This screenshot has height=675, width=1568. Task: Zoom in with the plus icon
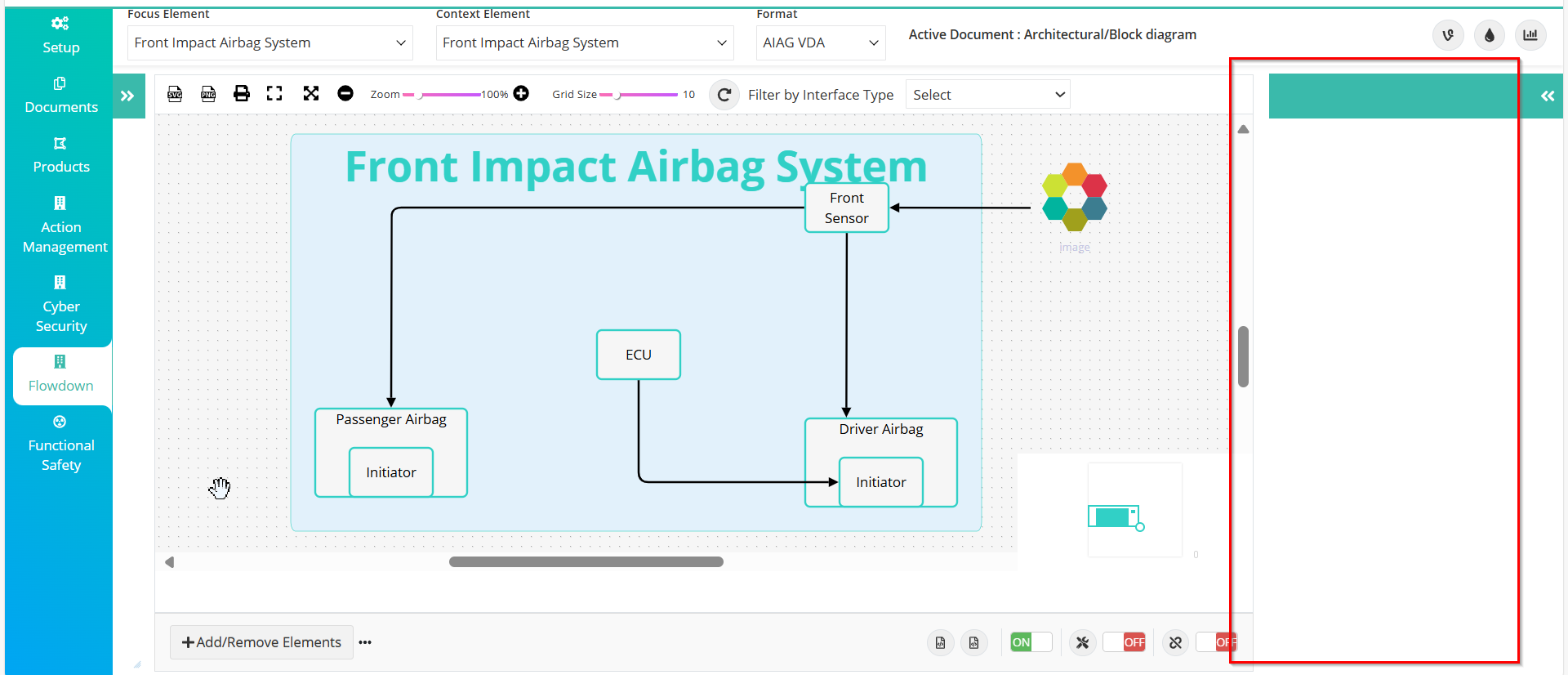click(521, 93)
